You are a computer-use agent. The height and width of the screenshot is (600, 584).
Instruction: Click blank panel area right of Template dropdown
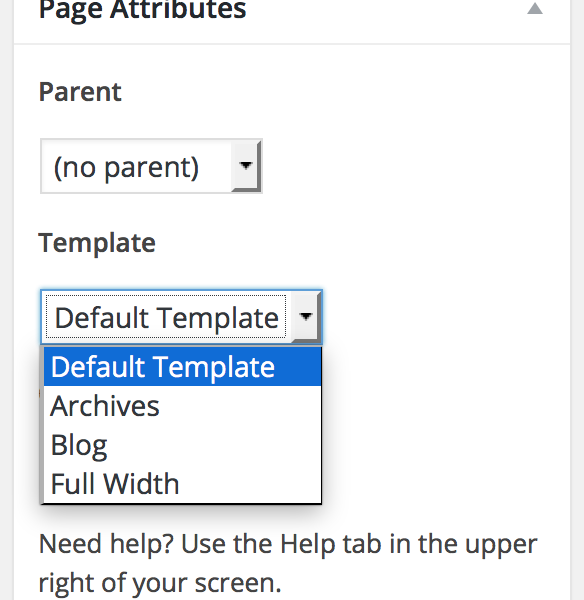coord(444,317)
